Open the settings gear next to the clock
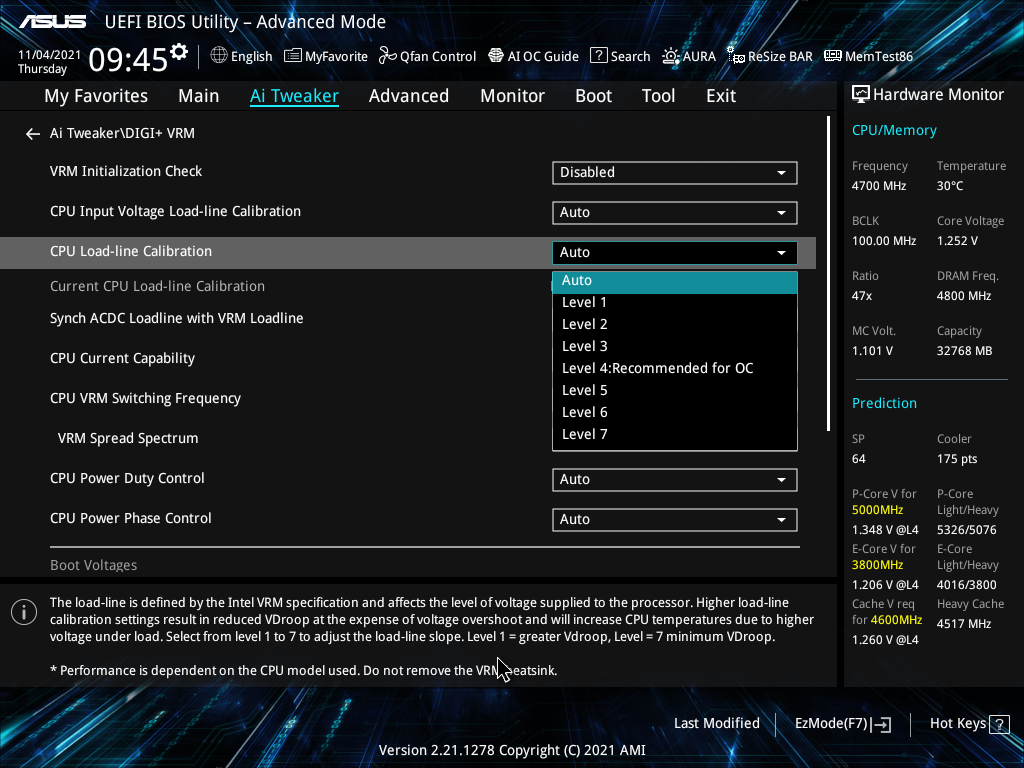1024x768 pixels. coord(179,52)
